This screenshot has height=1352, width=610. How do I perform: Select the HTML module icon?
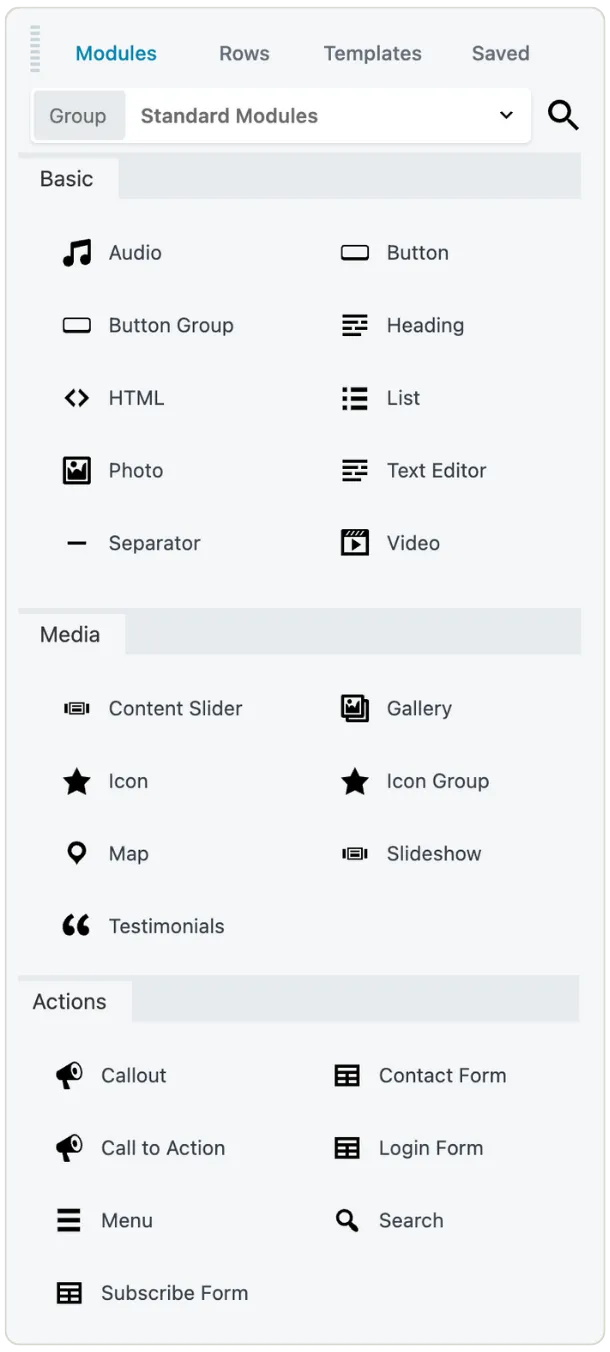76,398
